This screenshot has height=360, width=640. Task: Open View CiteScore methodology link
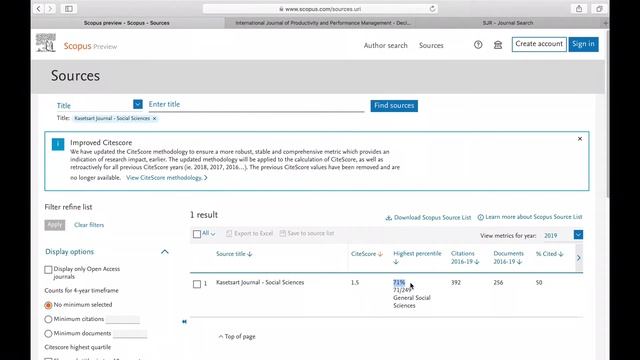(167, 178)
